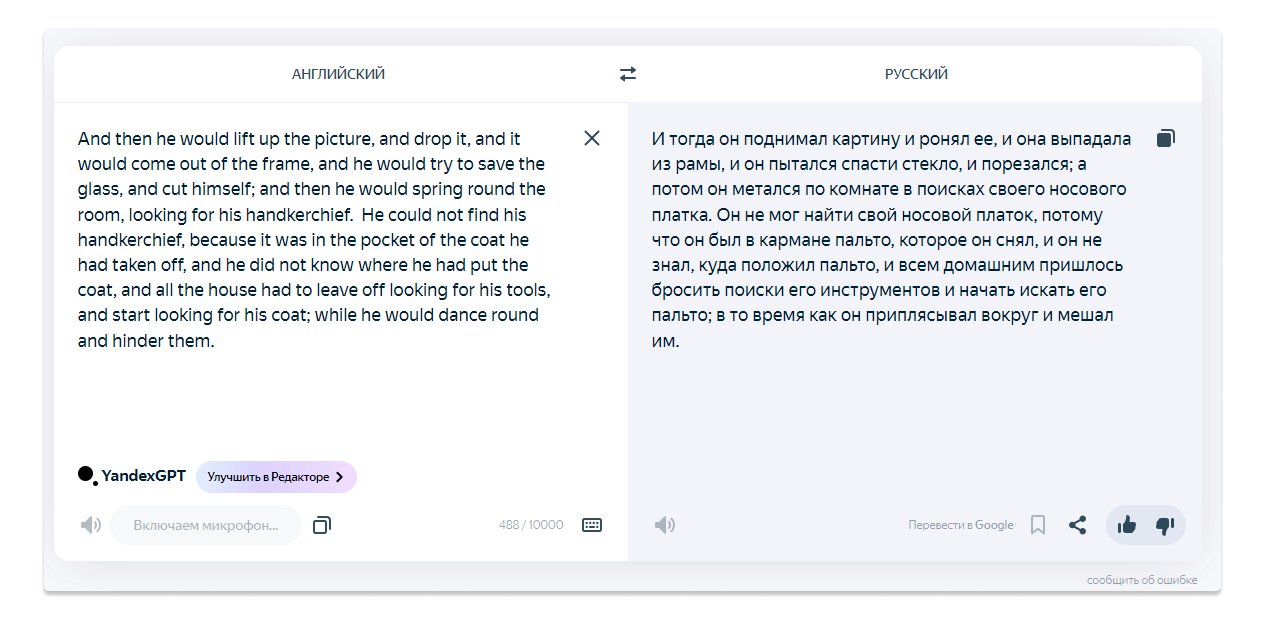The width and height of the screenshot is (1265, 619).
Task: Open the on-screen keyboard
Action: pyautogui.click(x=592, y=525)
